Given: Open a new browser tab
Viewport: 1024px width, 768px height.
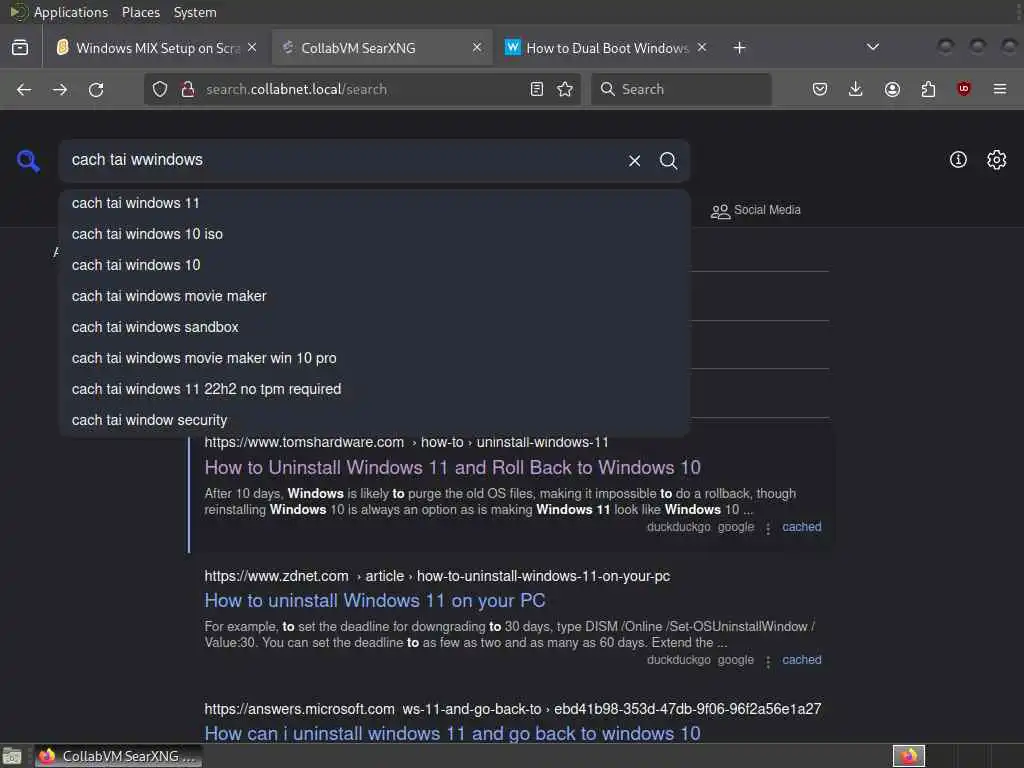Looking at the screenshot, I should tap(739, 48).
